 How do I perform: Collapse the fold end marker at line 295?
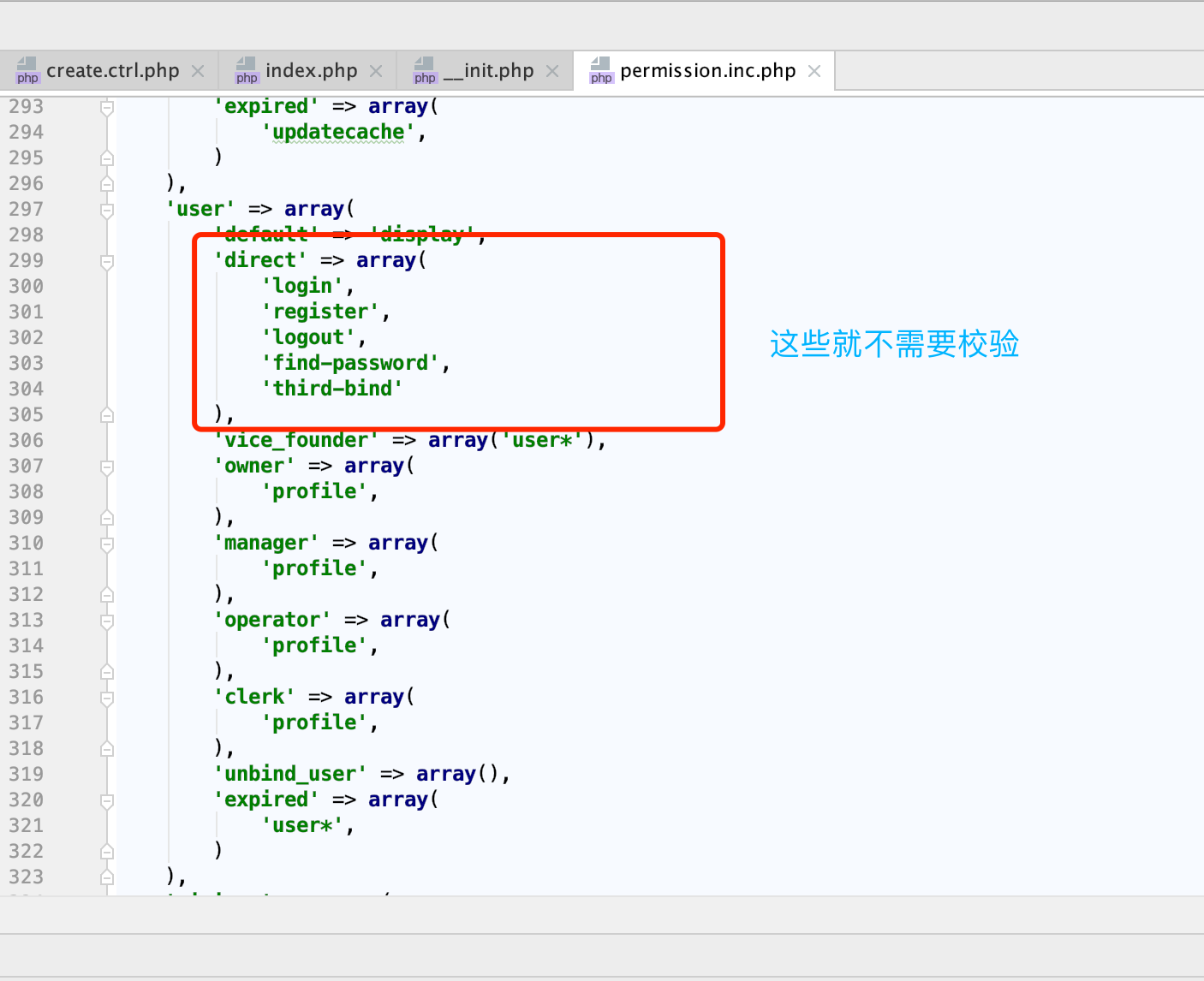[107, 158]
